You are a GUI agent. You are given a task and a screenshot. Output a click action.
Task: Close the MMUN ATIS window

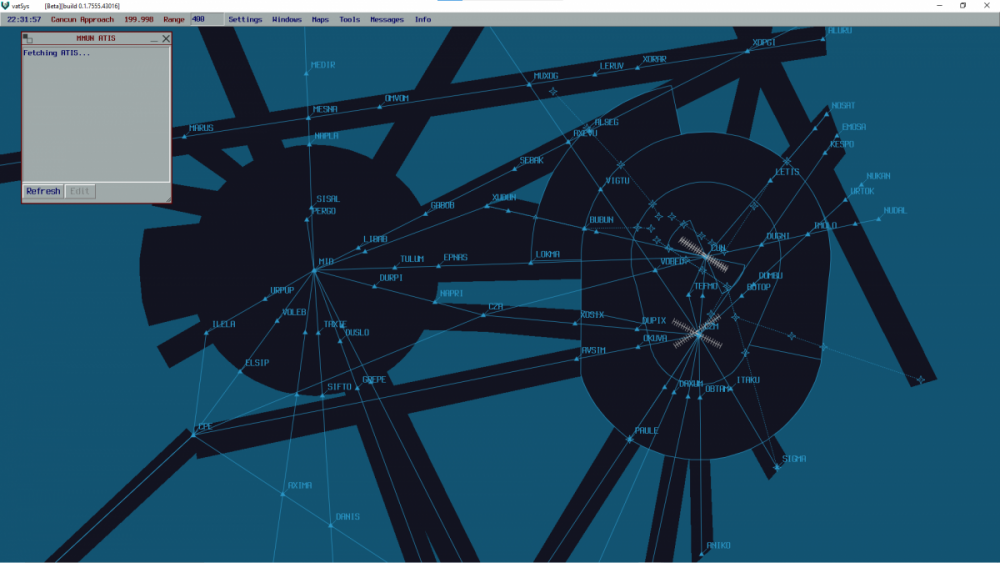pyautogui.click(x=166, y=39)
